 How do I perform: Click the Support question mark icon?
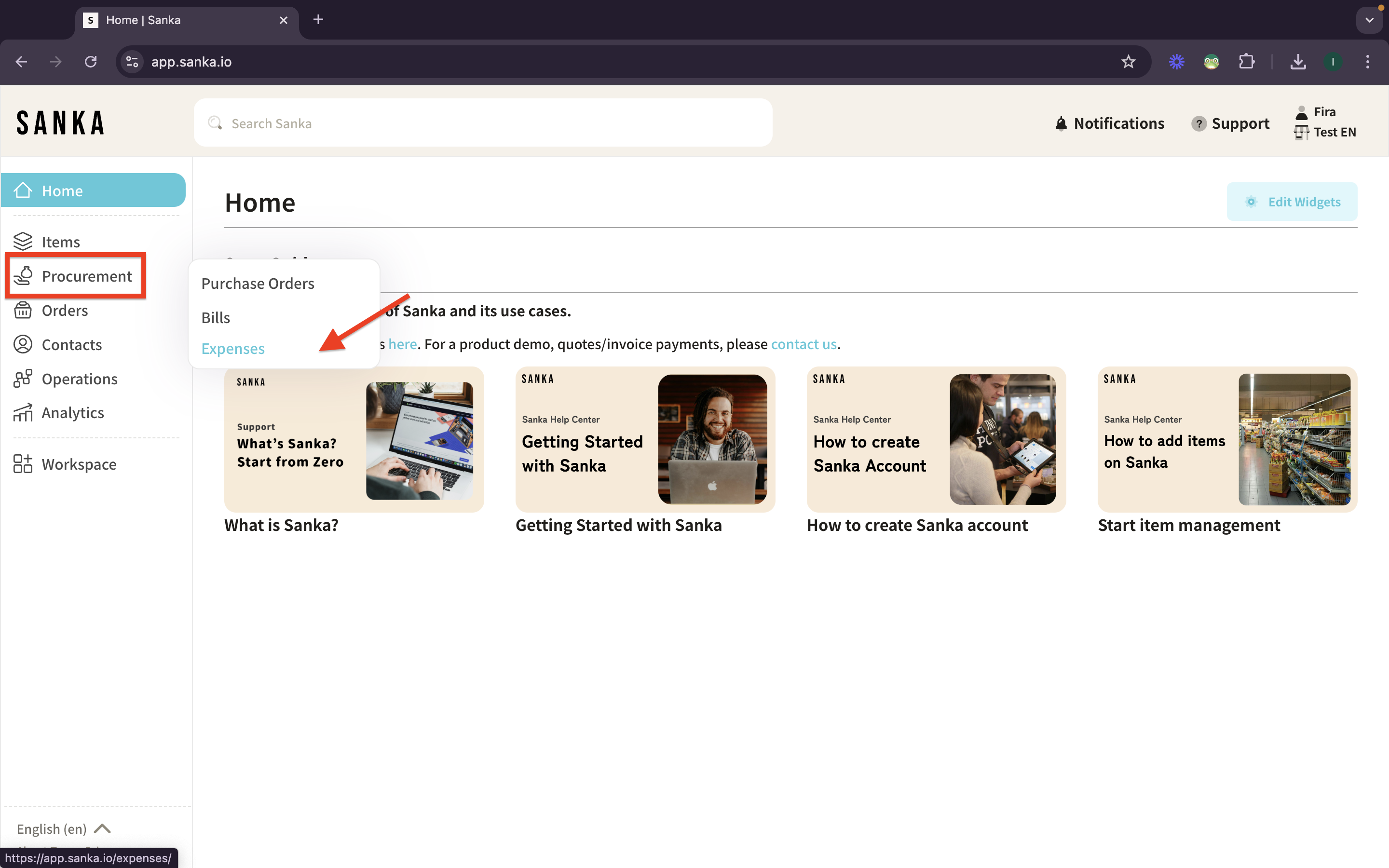tap(1198, 123)
